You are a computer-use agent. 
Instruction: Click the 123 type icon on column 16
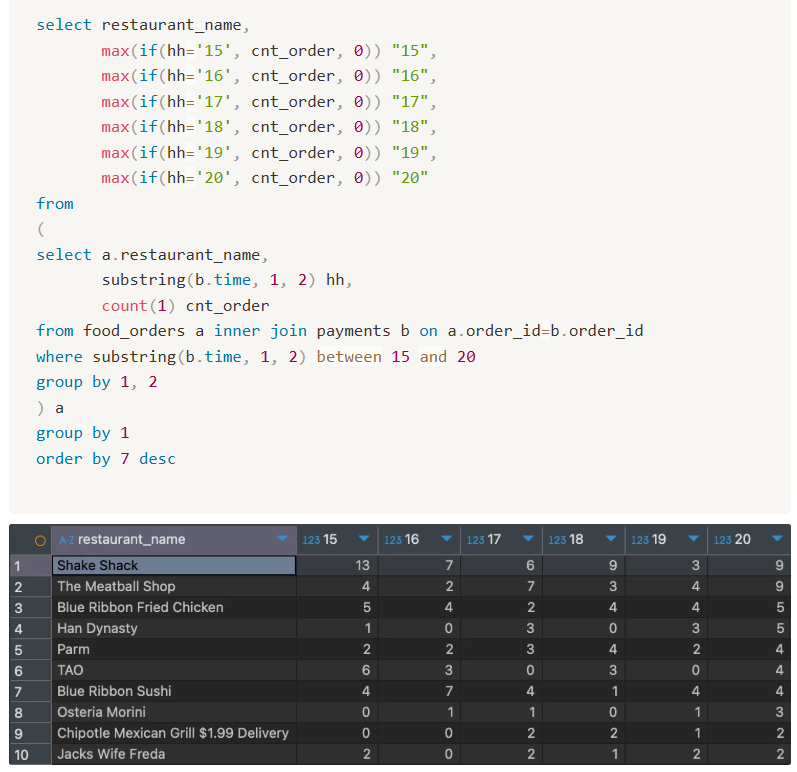(393, 540)
